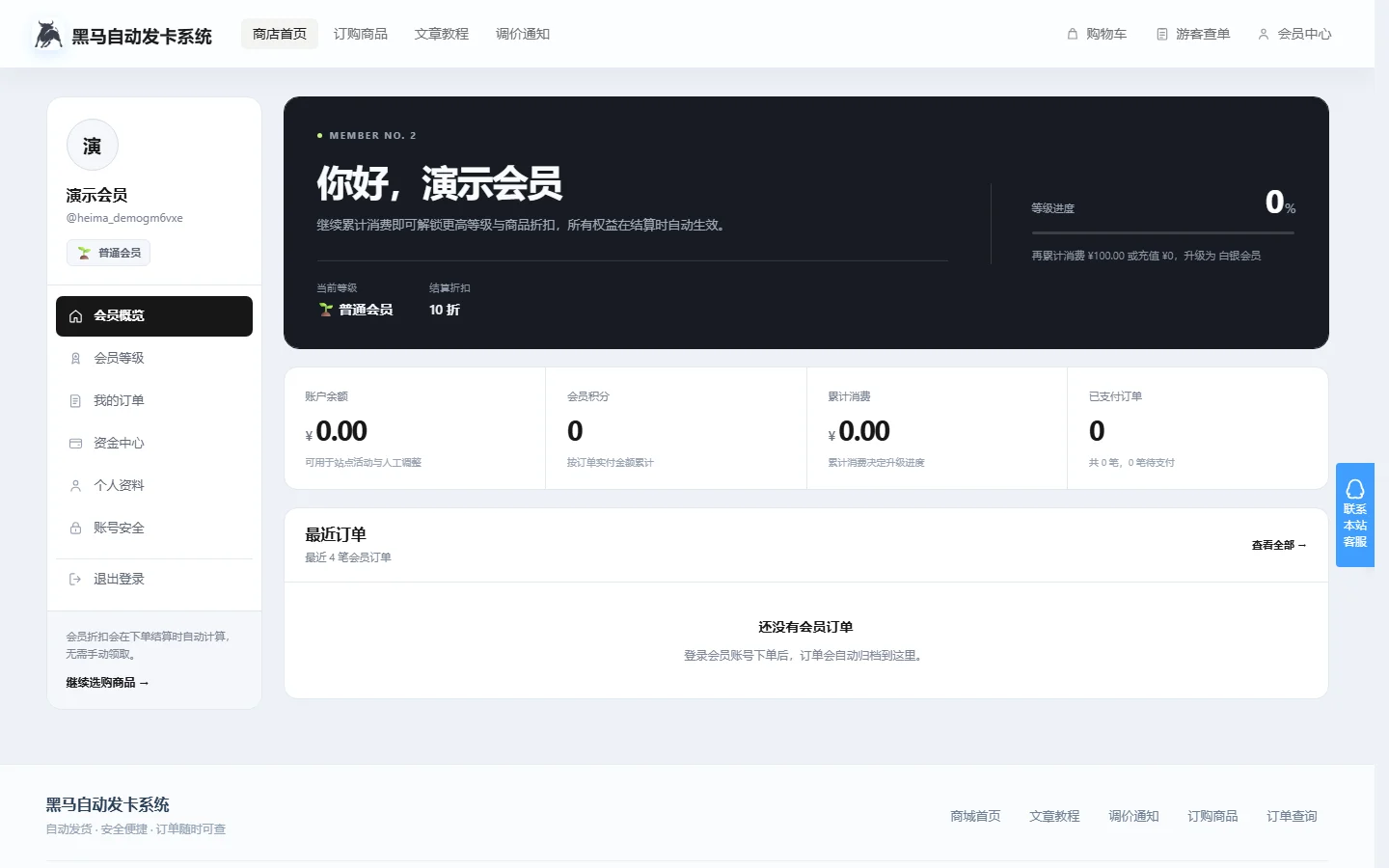Follow the 继续选购商品 → link
Screen dimensions: 1389x868
107,683
